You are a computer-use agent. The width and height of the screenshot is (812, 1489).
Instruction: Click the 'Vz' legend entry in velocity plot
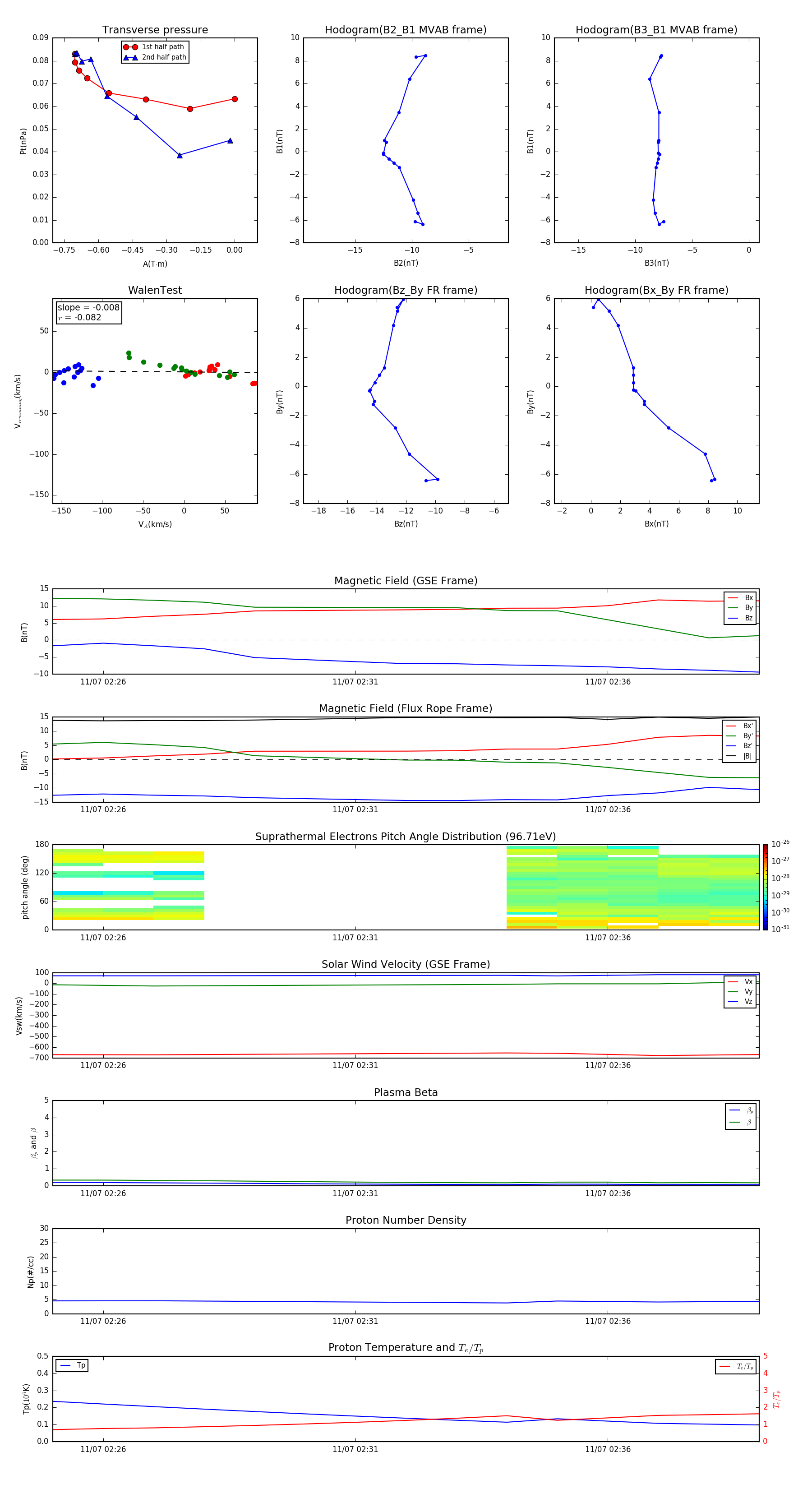[740, 1002]
